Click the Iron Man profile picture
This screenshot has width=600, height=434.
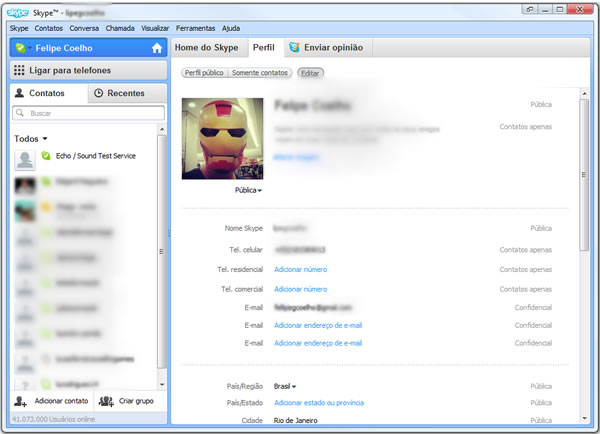[x=222, y=139]
